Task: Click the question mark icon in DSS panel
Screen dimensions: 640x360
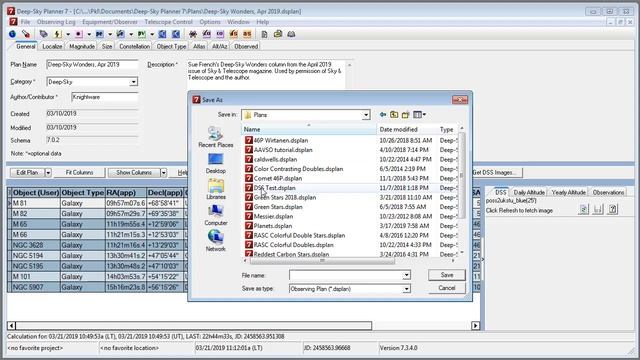Action: pos(612,209)
